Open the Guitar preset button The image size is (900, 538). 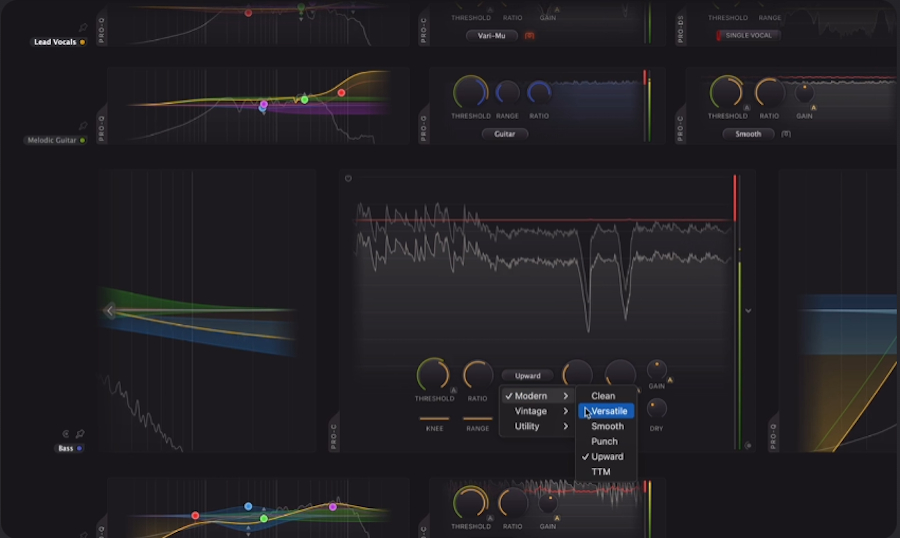point(505,133)
